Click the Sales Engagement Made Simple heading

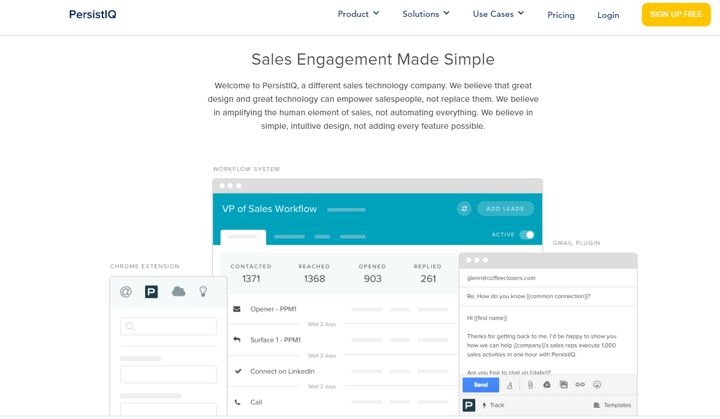373,59
